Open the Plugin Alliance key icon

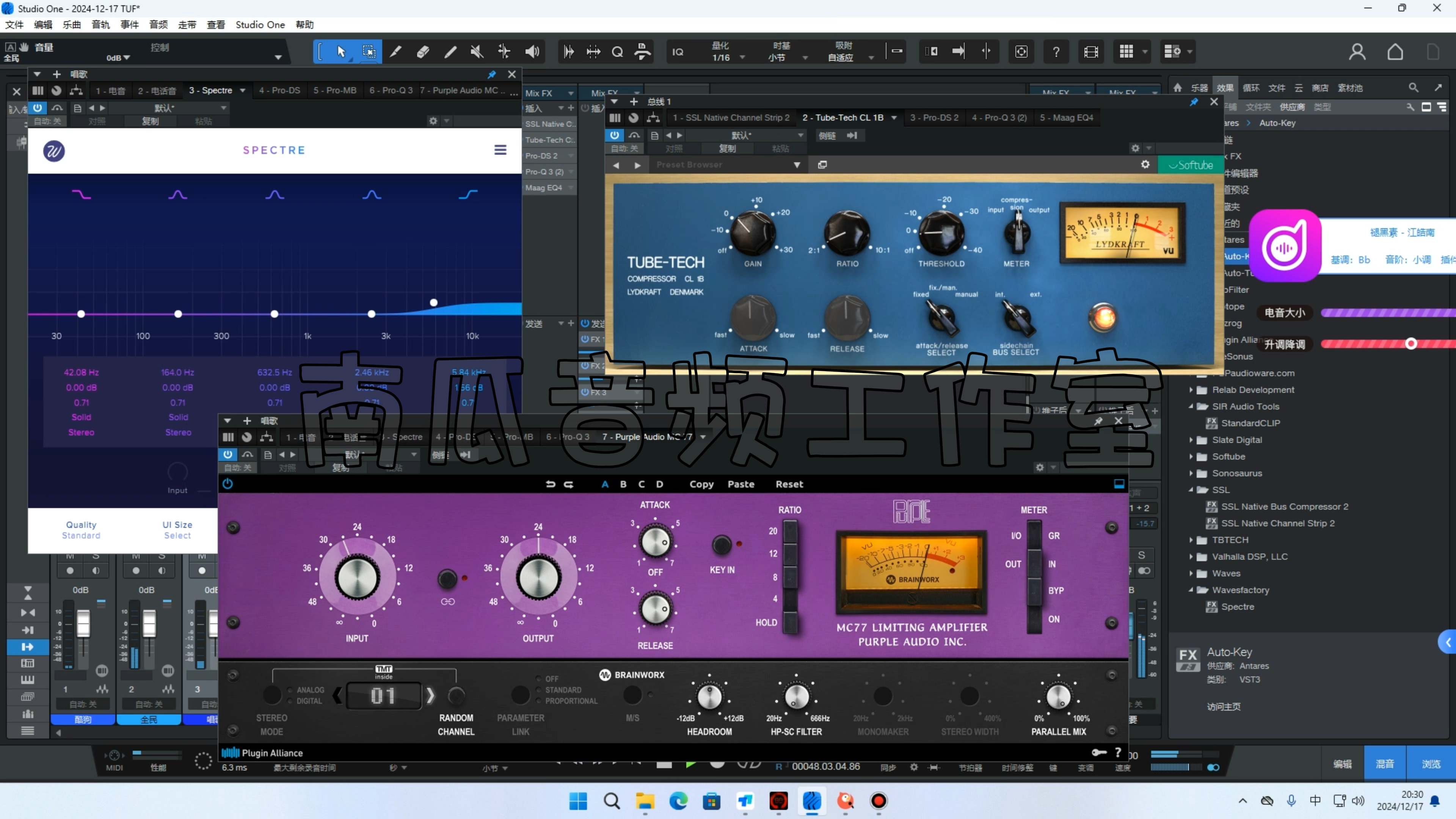pyautogui.click(x=1099, y=752)
